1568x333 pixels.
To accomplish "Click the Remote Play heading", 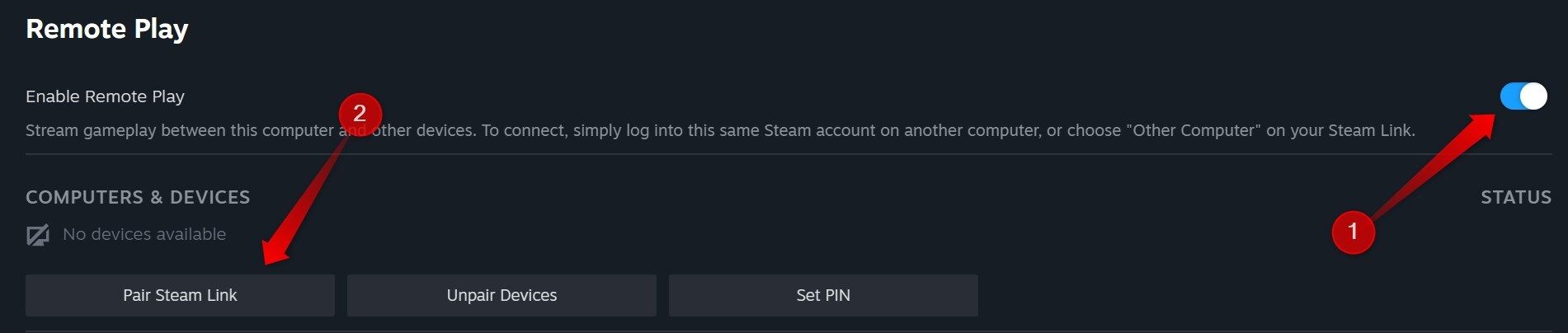I will (x=107, y=29).
